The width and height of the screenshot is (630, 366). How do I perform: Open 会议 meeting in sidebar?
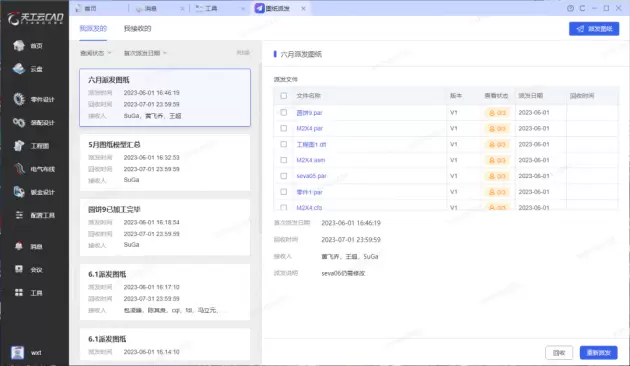pos(27,269)
